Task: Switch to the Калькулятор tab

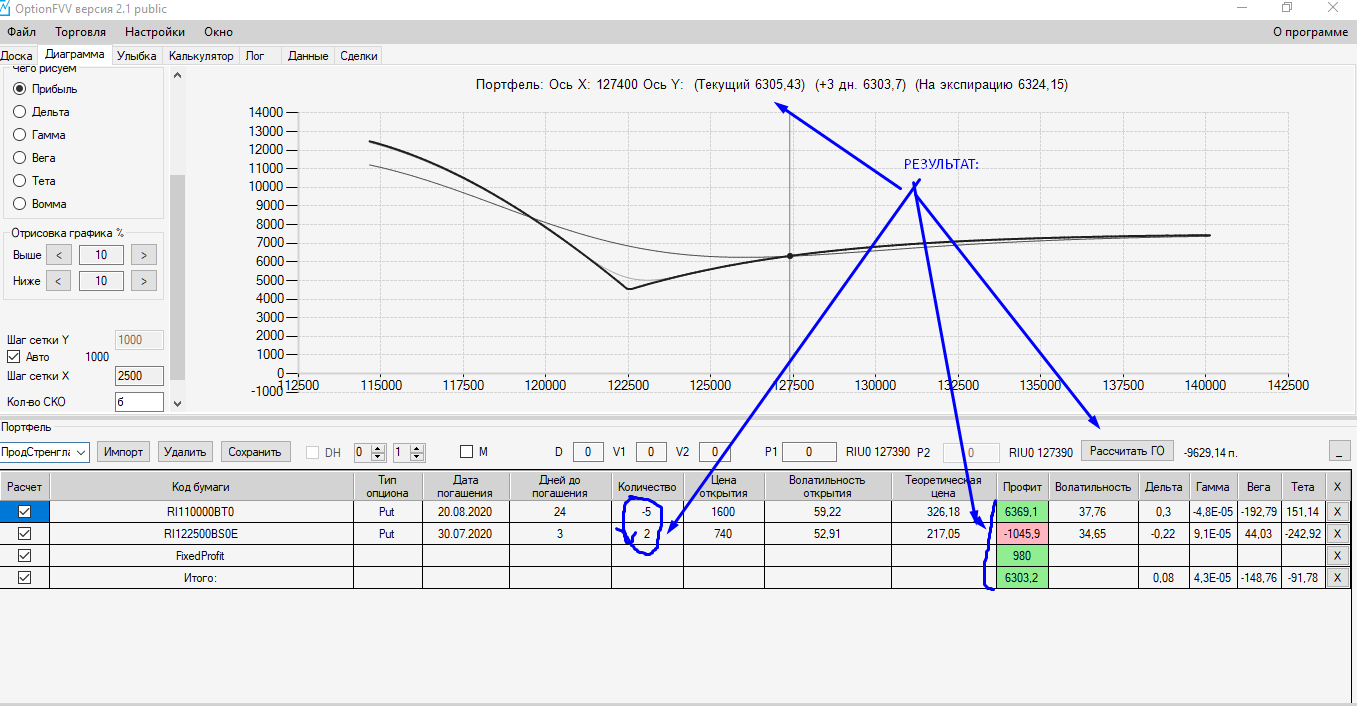Action: (201, 56)
